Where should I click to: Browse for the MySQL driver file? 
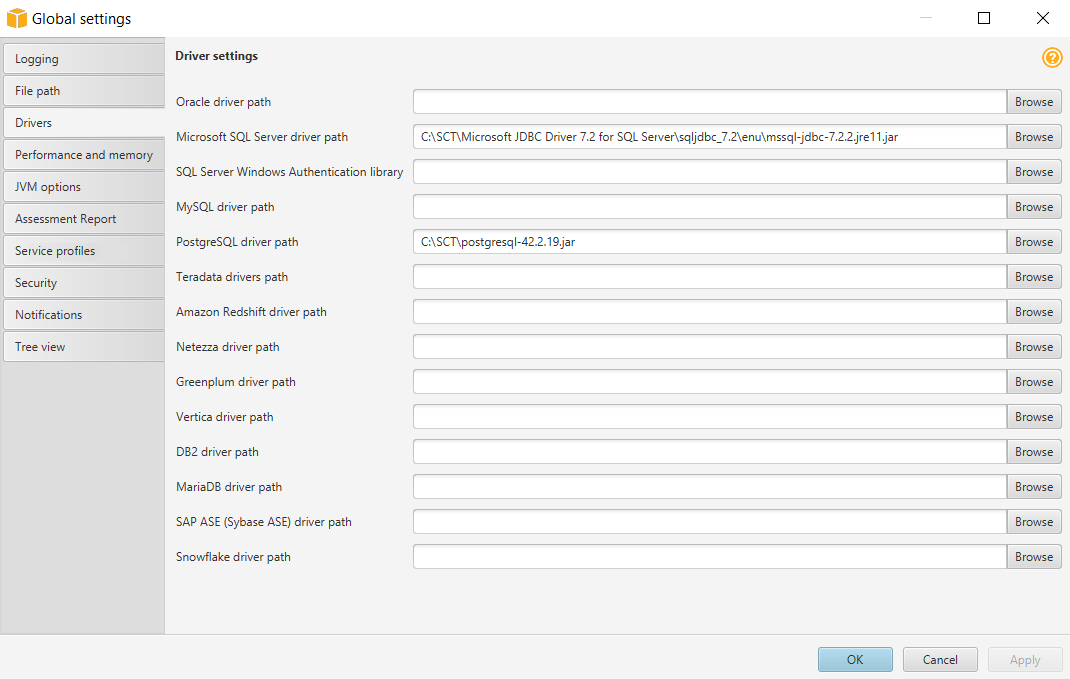(1033, 207)
